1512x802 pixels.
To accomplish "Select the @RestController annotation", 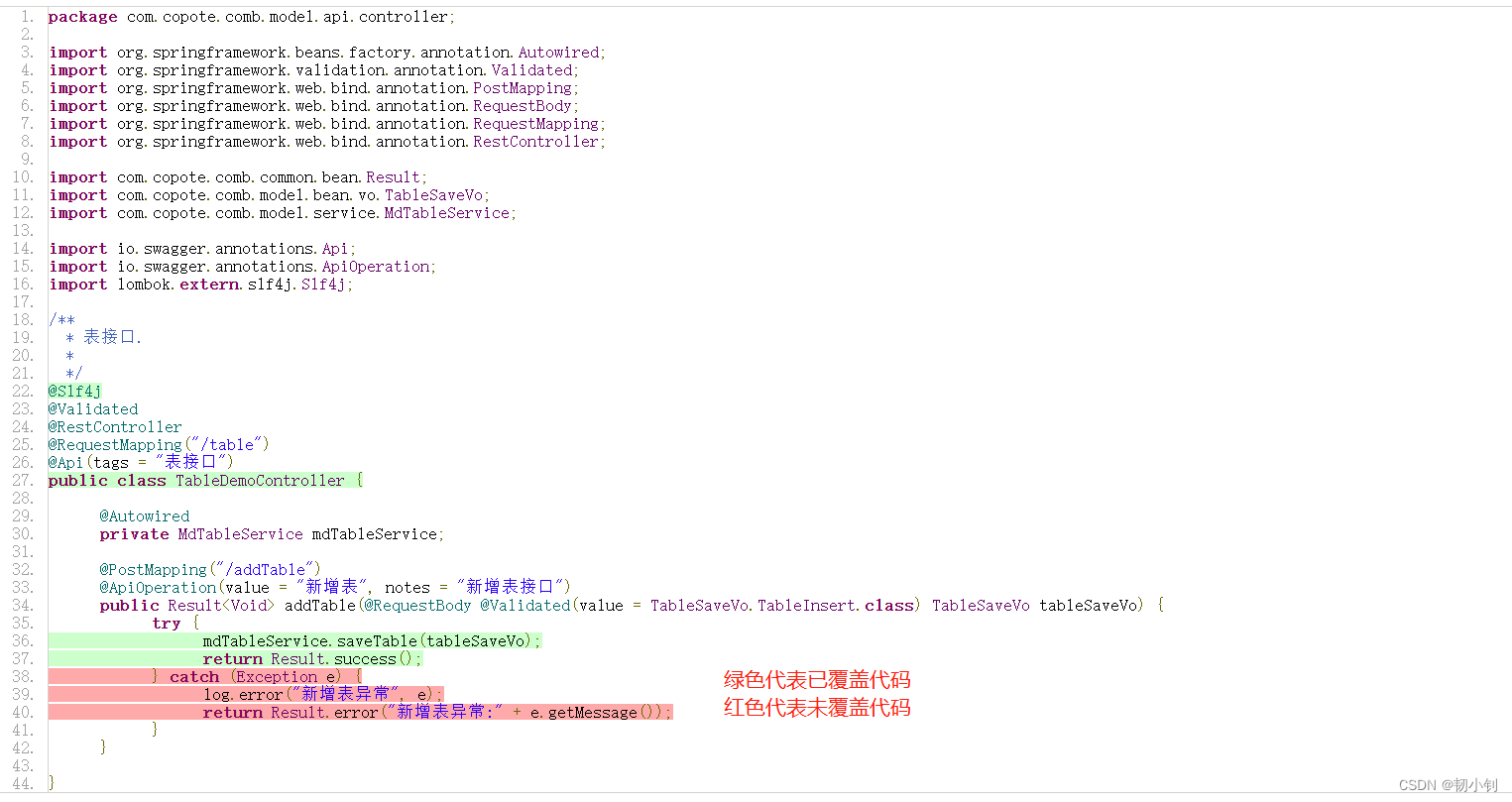I will [x=115, y=427].
